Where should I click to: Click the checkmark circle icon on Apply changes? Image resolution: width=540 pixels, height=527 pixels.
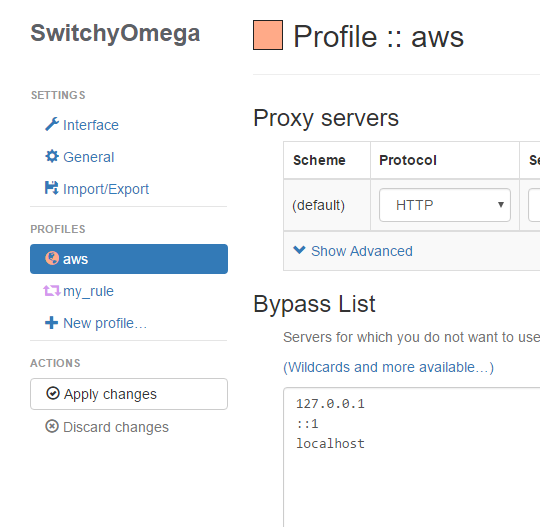(x=53, y=393)
